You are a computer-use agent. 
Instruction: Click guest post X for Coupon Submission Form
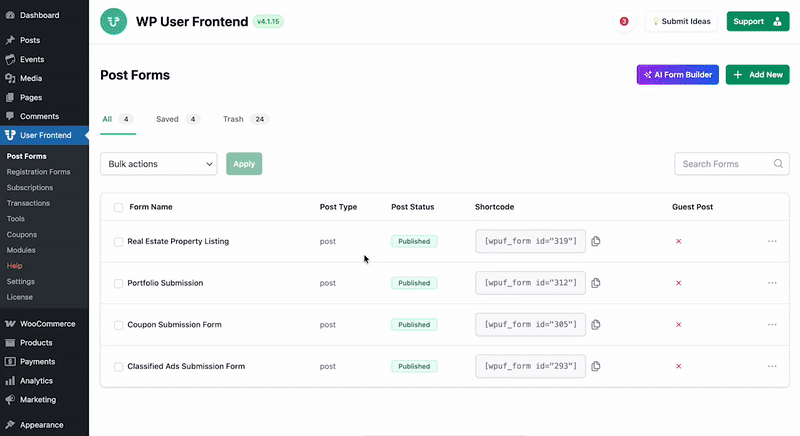(679, 325)
